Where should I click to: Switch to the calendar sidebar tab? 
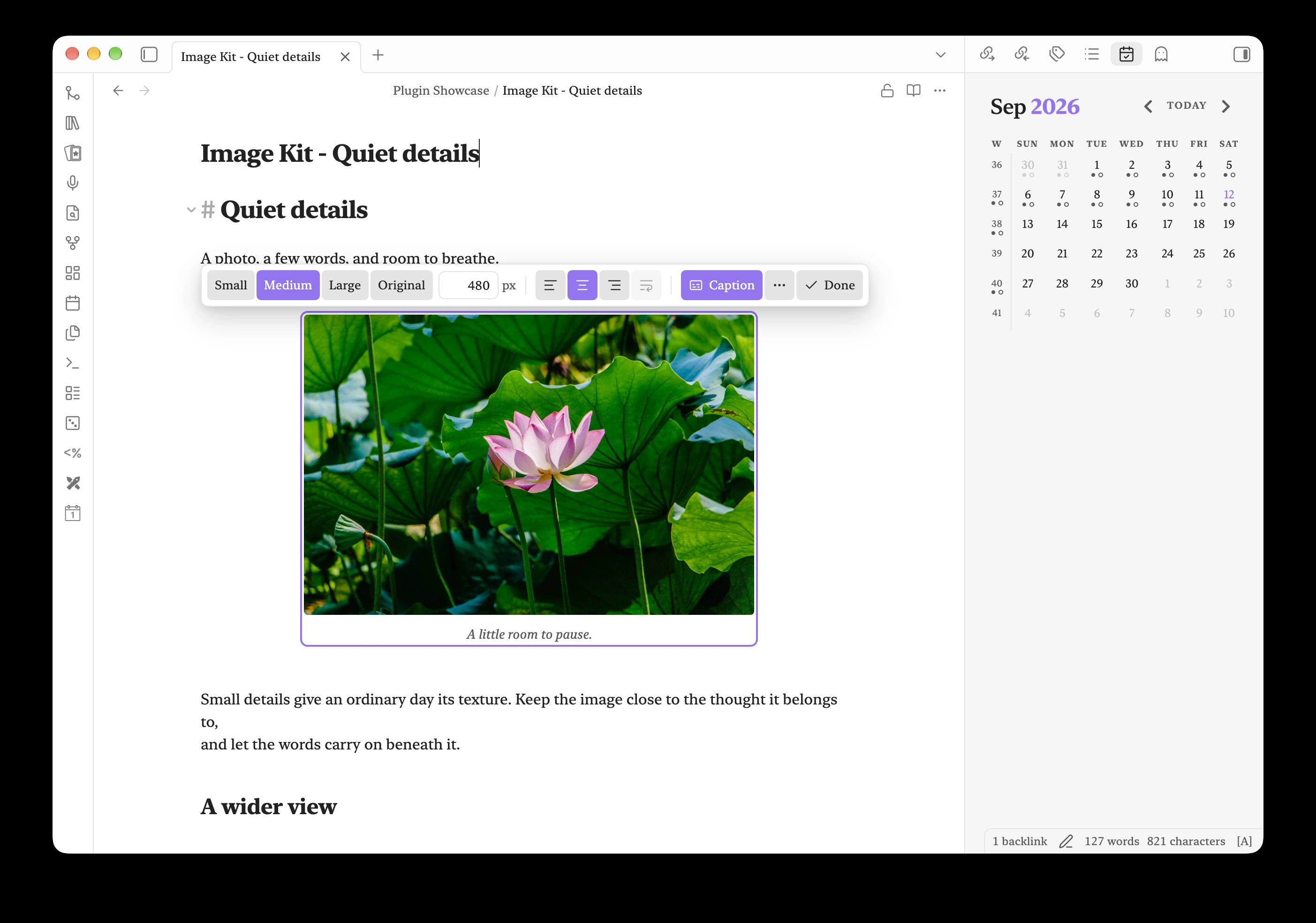coord(1126,54)
